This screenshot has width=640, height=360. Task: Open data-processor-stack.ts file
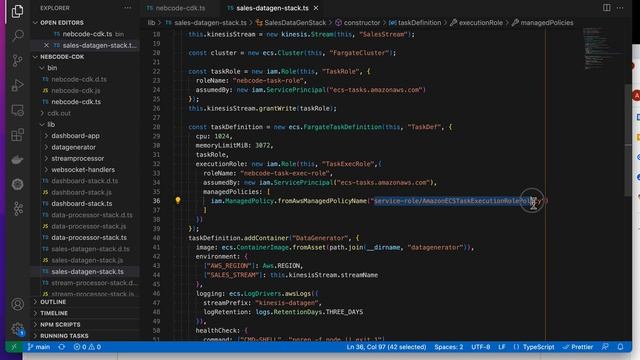point(89,238)
